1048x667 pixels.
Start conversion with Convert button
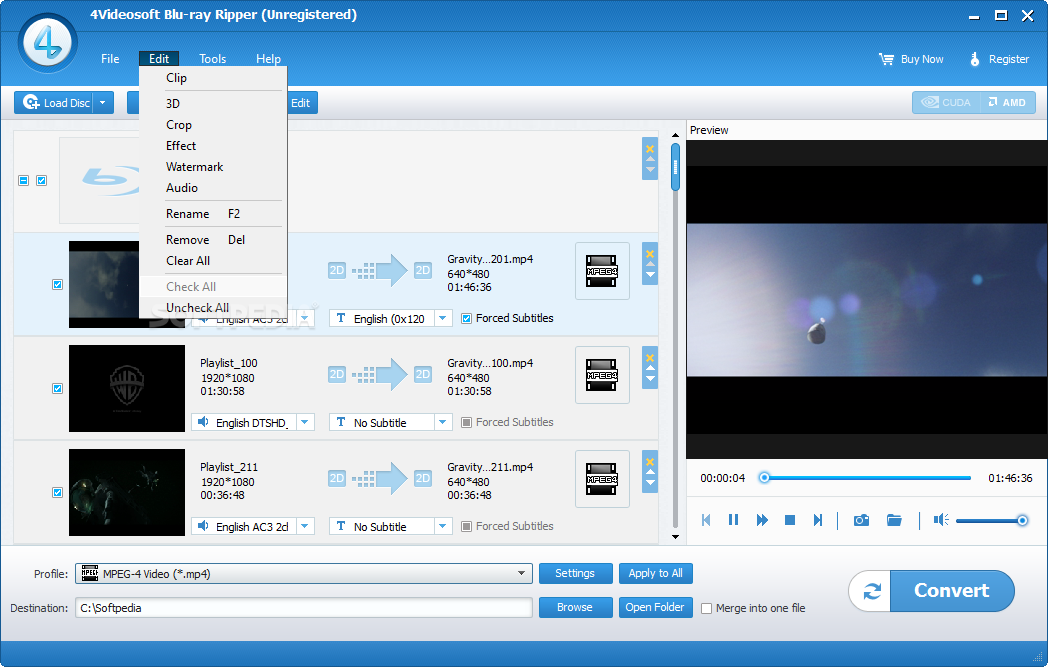952,591
